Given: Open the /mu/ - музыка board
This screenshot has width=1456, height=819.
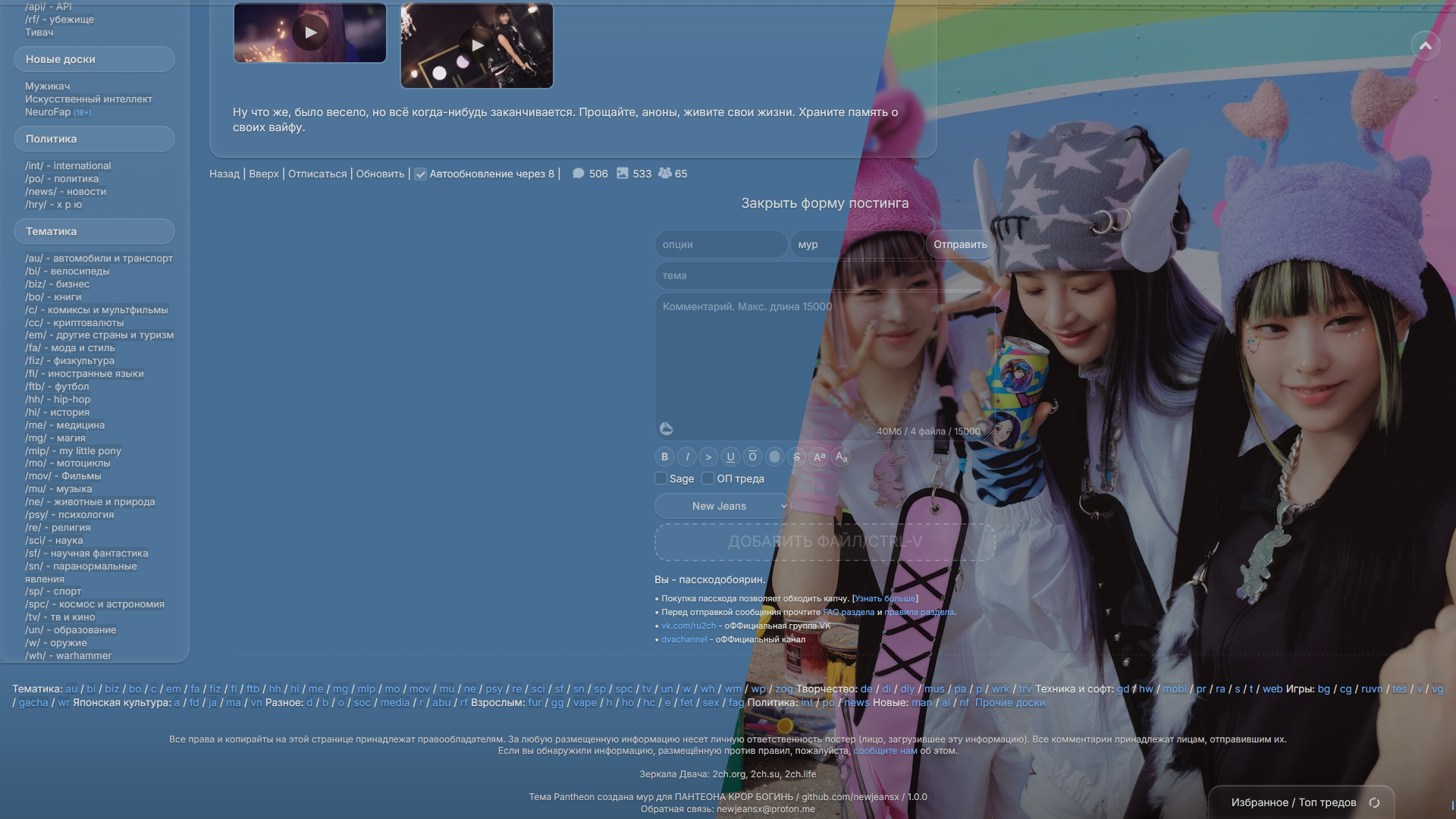Looking at the screenshot, I should pyautogui.click(x=58, y=488).
